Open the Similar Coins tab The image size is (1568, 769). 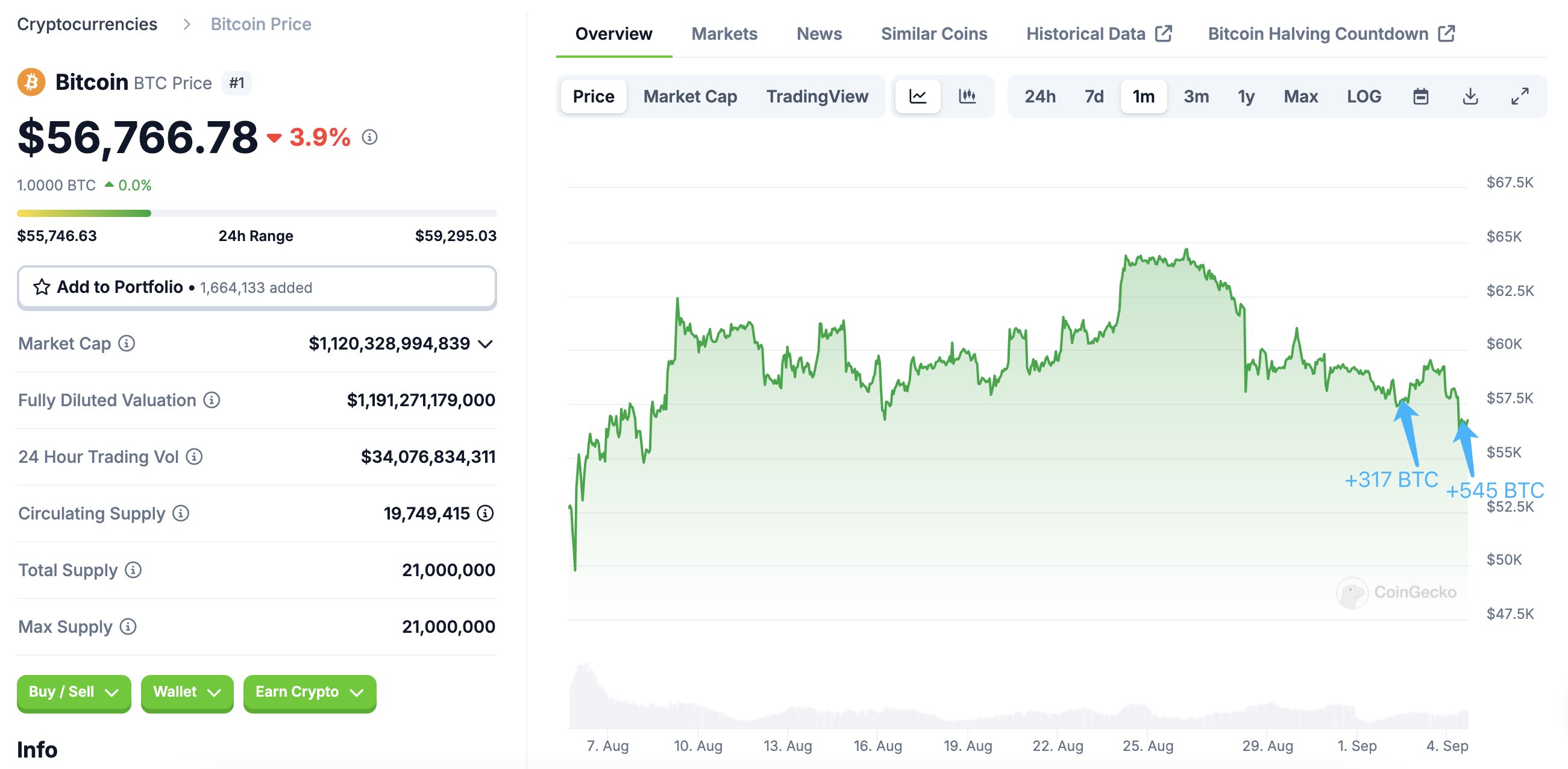click(x=933, y=34)
